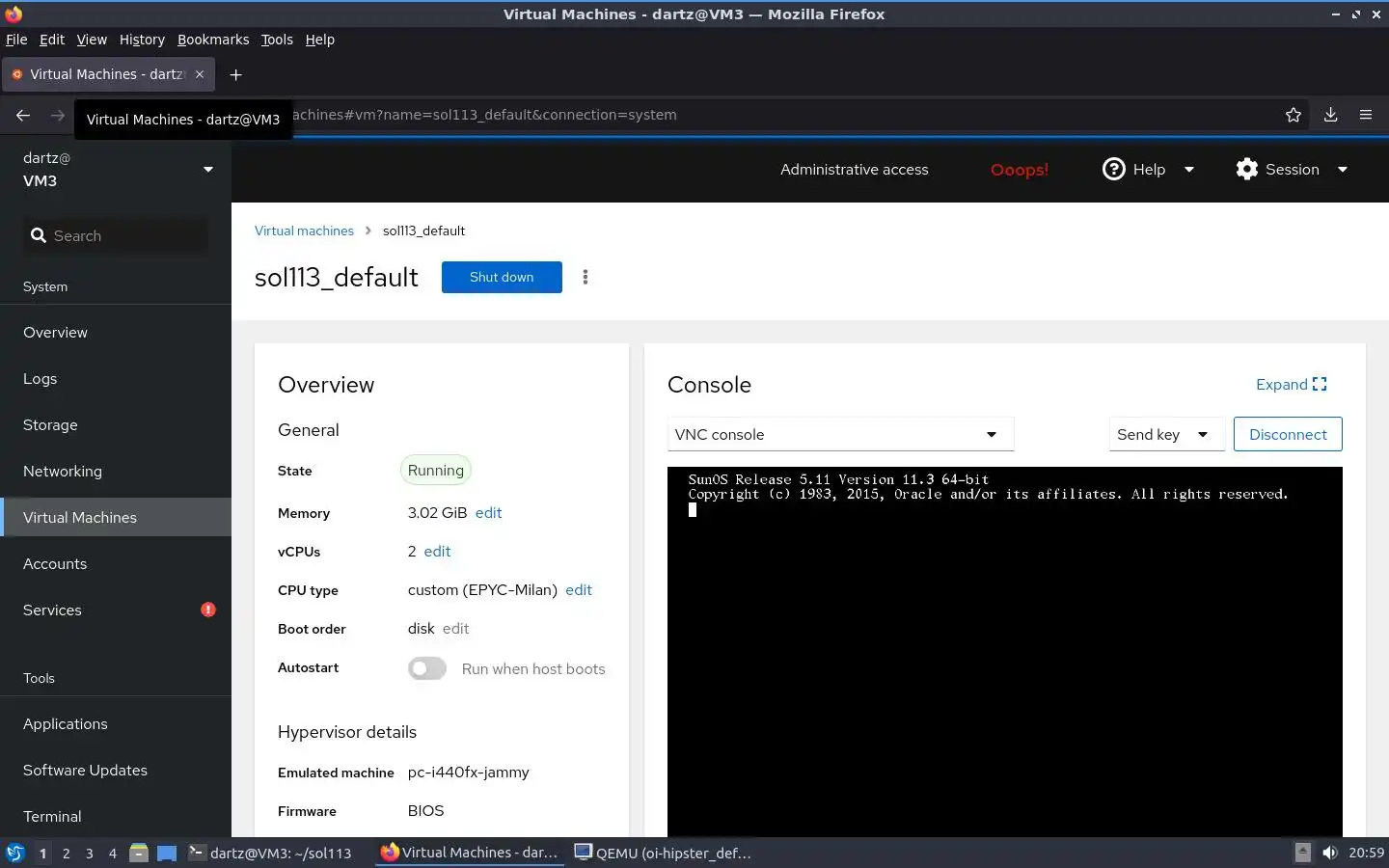
Task: Open the Help menu in menu bar
Action: [x=320, y=40]
